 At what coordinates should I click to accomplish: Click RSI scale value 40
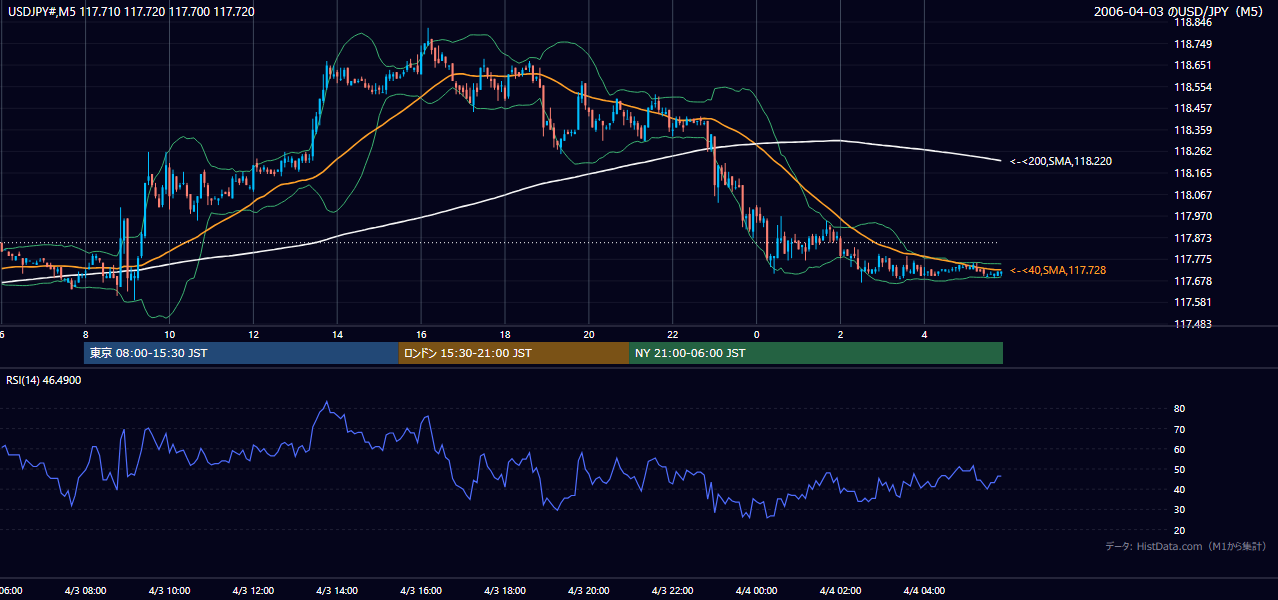coord(1180,490)
